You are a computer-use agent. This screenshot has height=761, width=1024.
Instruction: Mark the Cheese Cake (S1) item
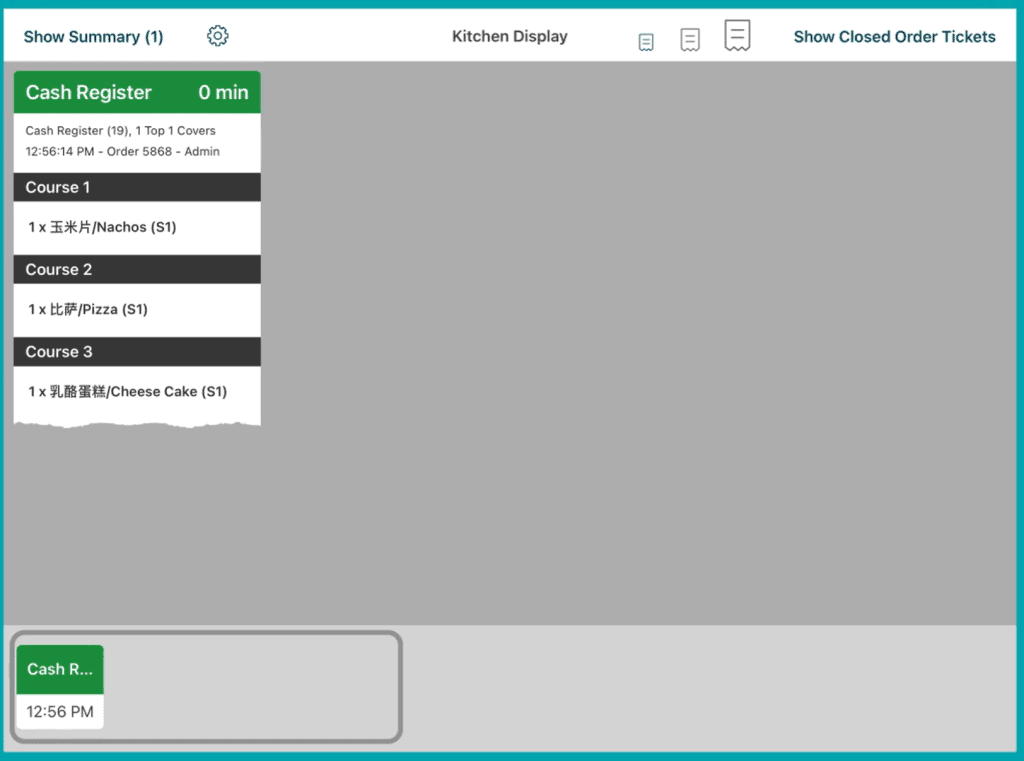coord(128,392)
